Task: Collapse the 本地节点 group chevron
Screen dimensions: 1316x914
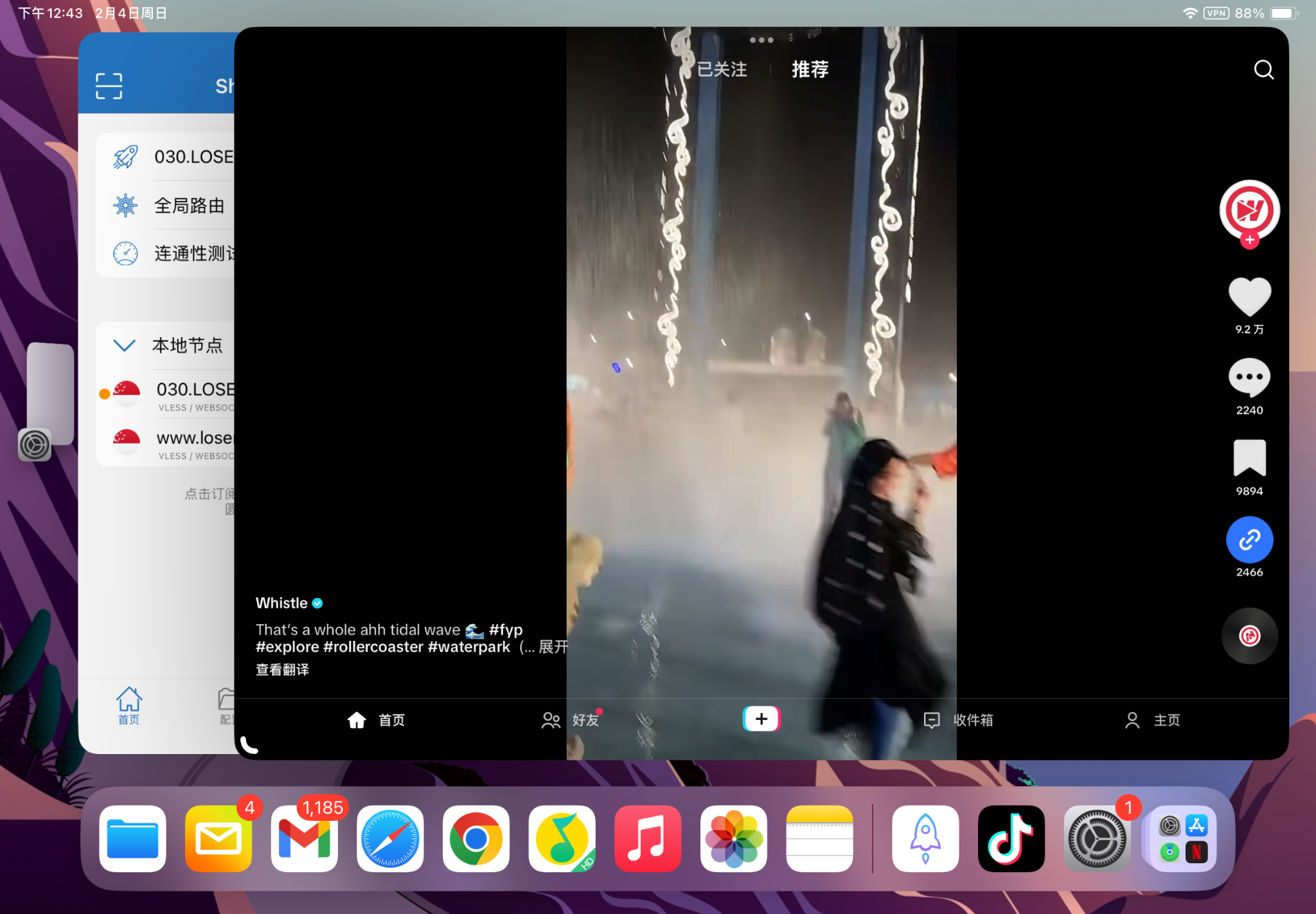Action: (x=124, y=346)
